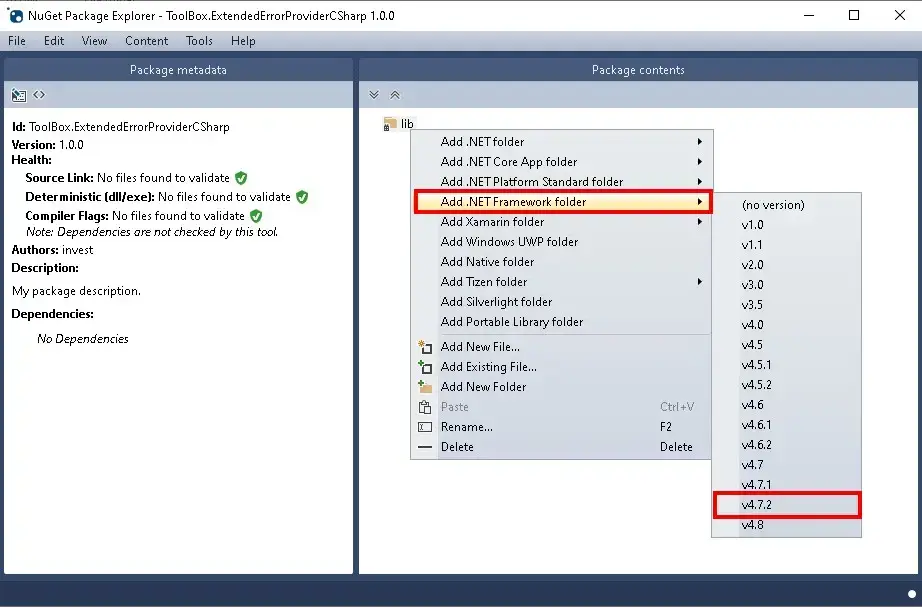Pick framework version v3.5

pos(786,305)
